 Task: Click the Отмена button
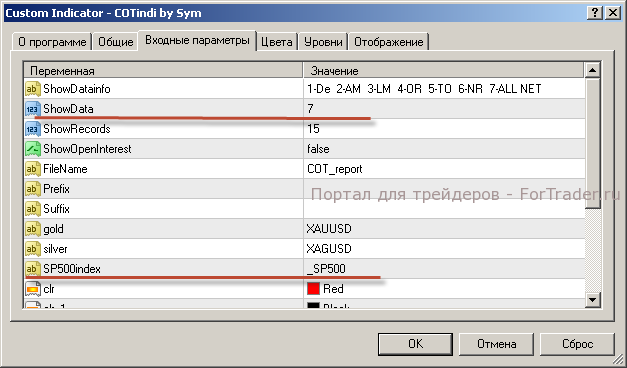click(x=496, y=344)
